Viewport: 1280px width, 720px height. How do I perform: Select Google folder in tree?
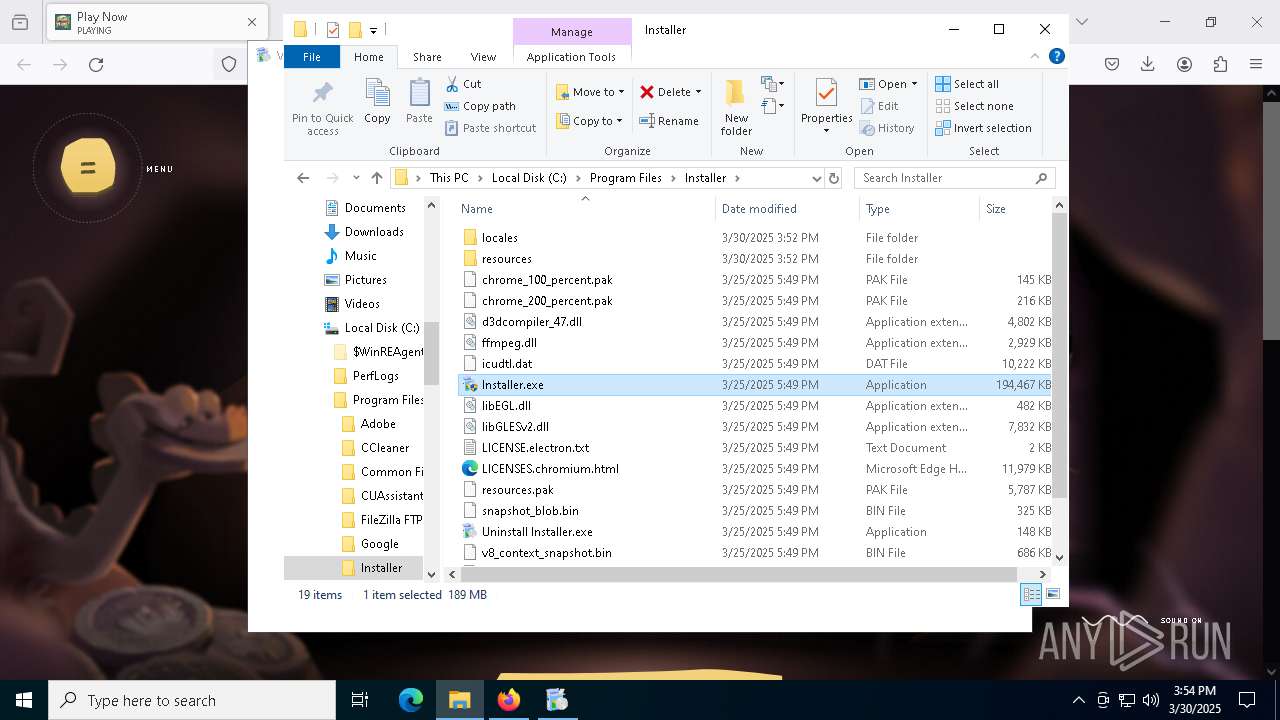pos(379,544)
